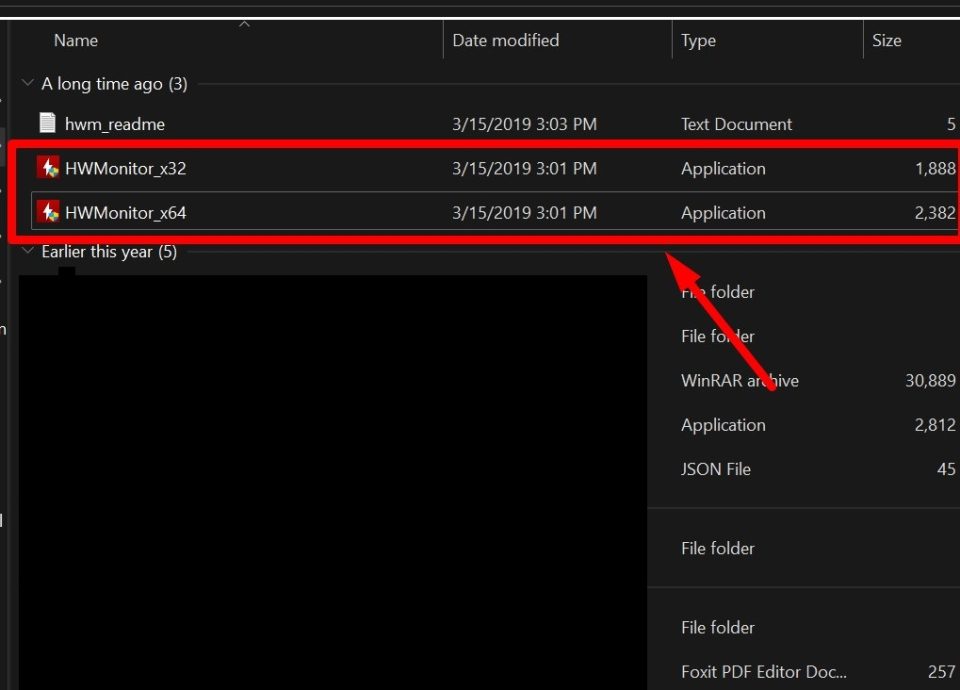Select the hwm_readme file name

[114, 124]
